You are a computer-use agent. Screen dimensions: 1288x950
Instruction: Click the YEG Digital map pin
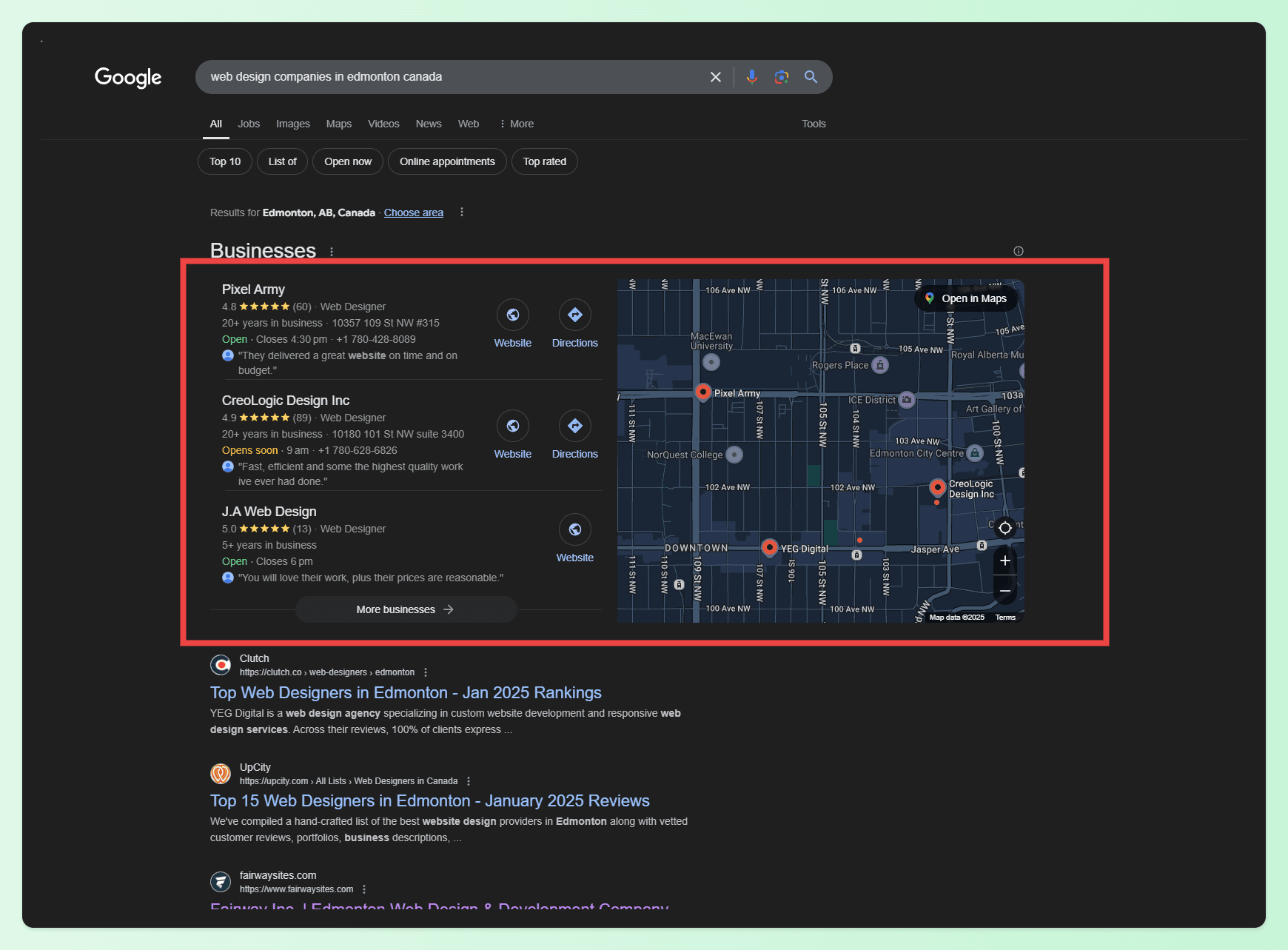770,547
